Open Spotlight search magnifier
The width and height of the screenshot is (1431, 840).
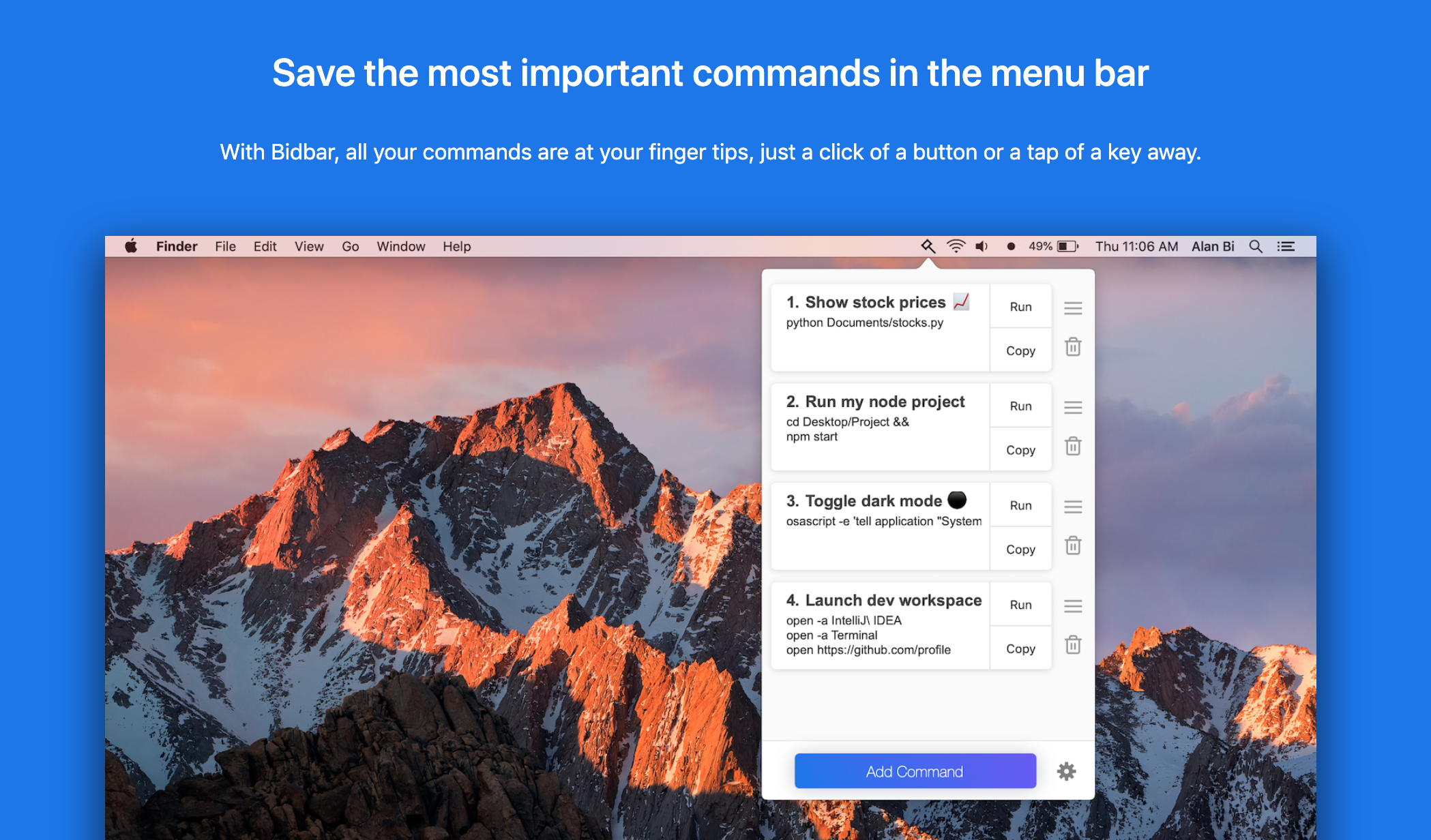1255,246
